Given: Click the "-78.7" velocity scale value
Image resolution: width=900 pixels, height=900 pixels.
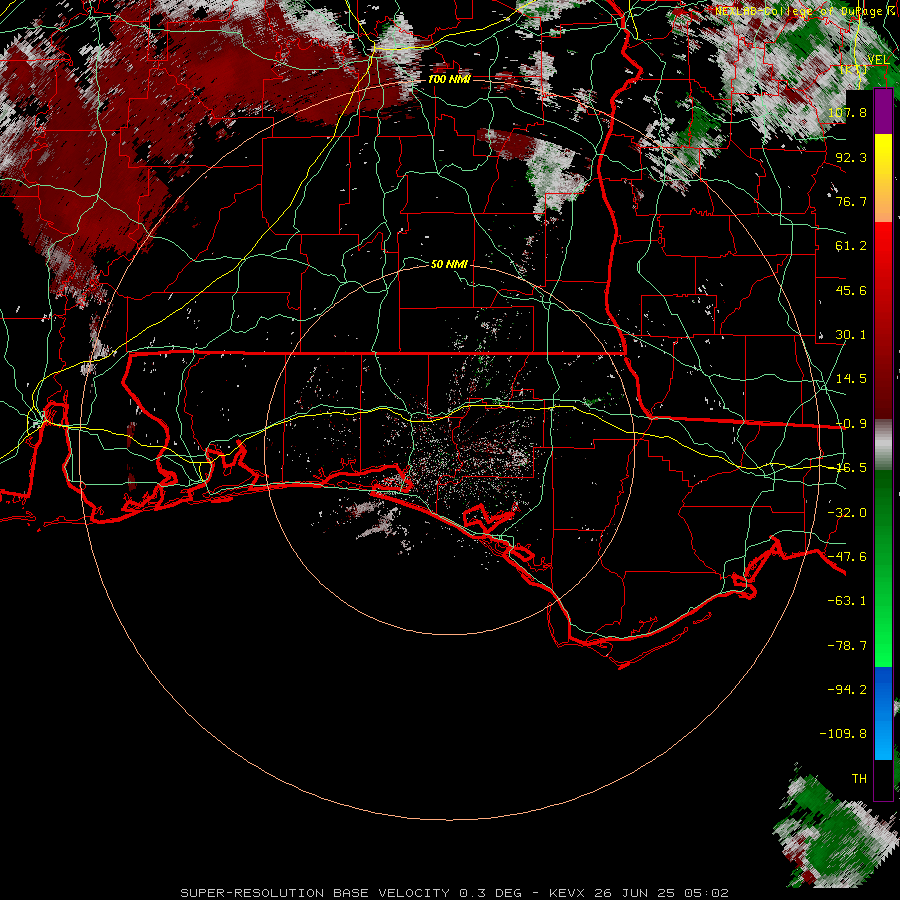Looking at the screenshot, I should point(848,646).
